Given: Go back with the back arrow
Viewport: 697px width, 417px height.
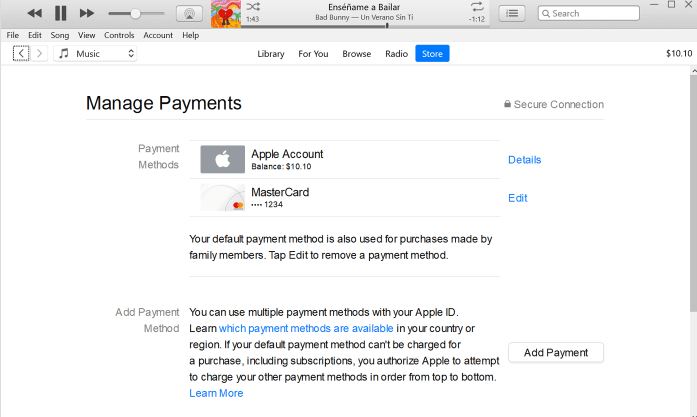Looking at the screenshot, I should click(21, 53).
